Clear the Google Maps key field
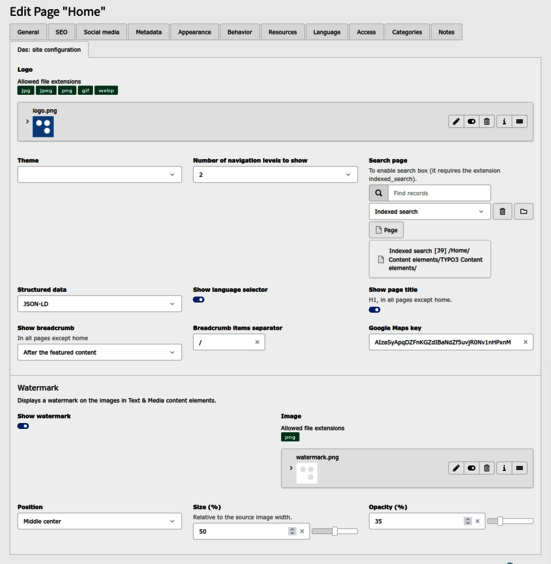Image resolution: width=551 pixels, height=564 pixels. pyautogui.click(x=525, y=342)
